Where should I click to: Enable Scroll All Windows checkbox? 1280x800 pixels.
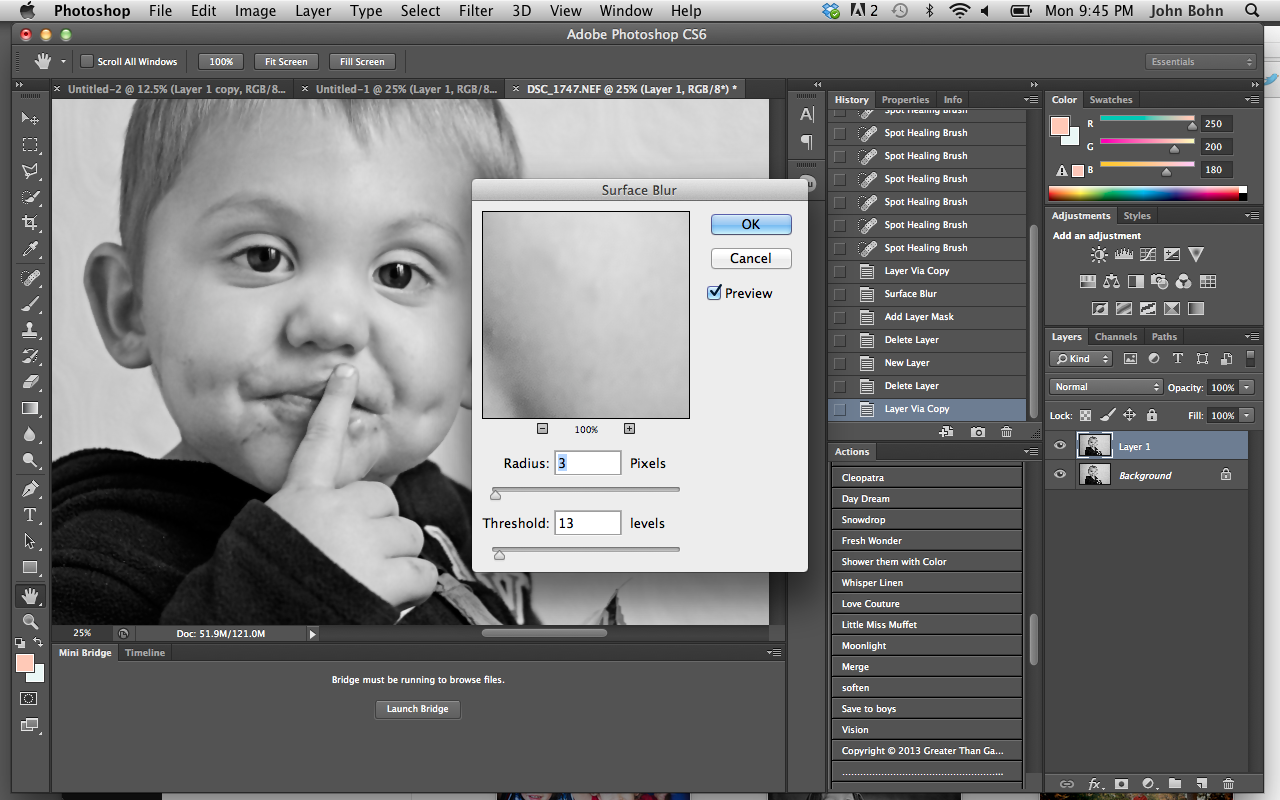click(x=87, y=62)
